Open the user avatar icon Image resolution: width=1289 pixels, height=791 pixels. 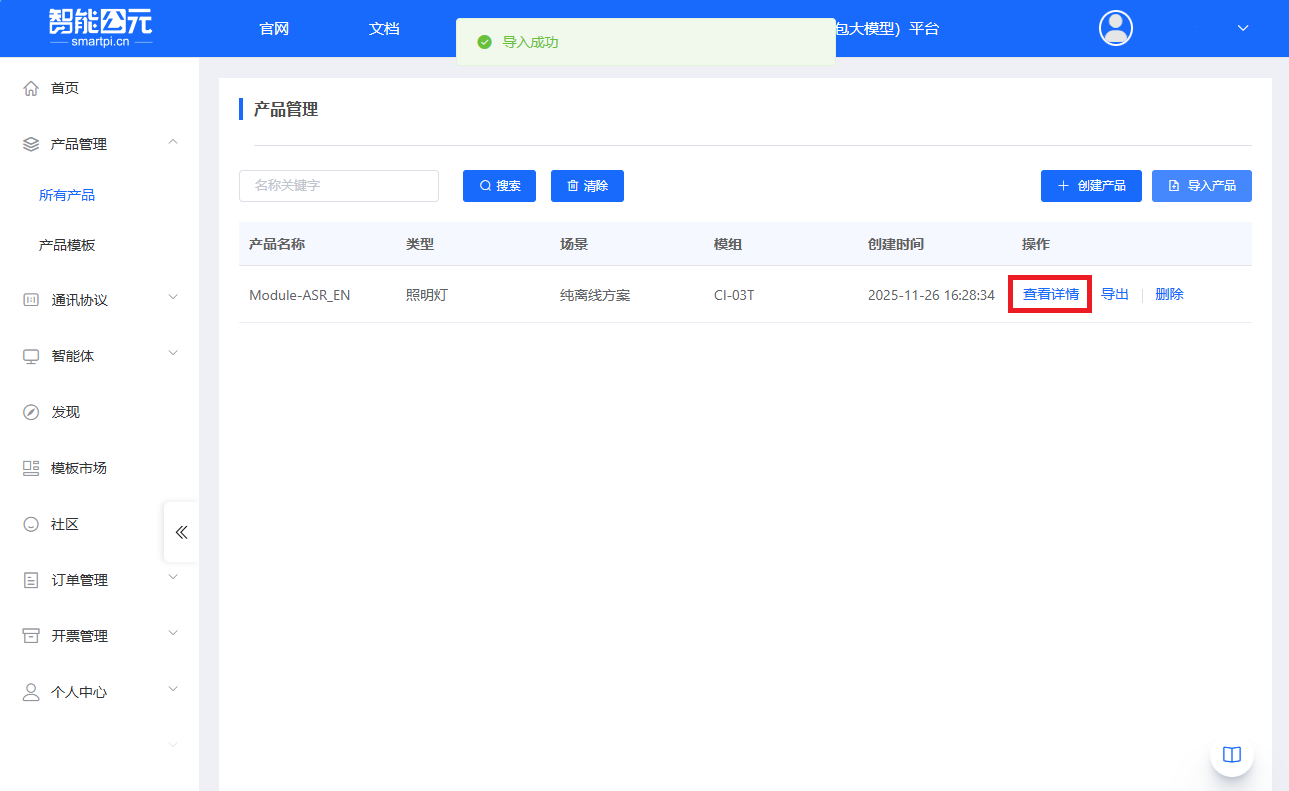click(x=1115, y=28)
